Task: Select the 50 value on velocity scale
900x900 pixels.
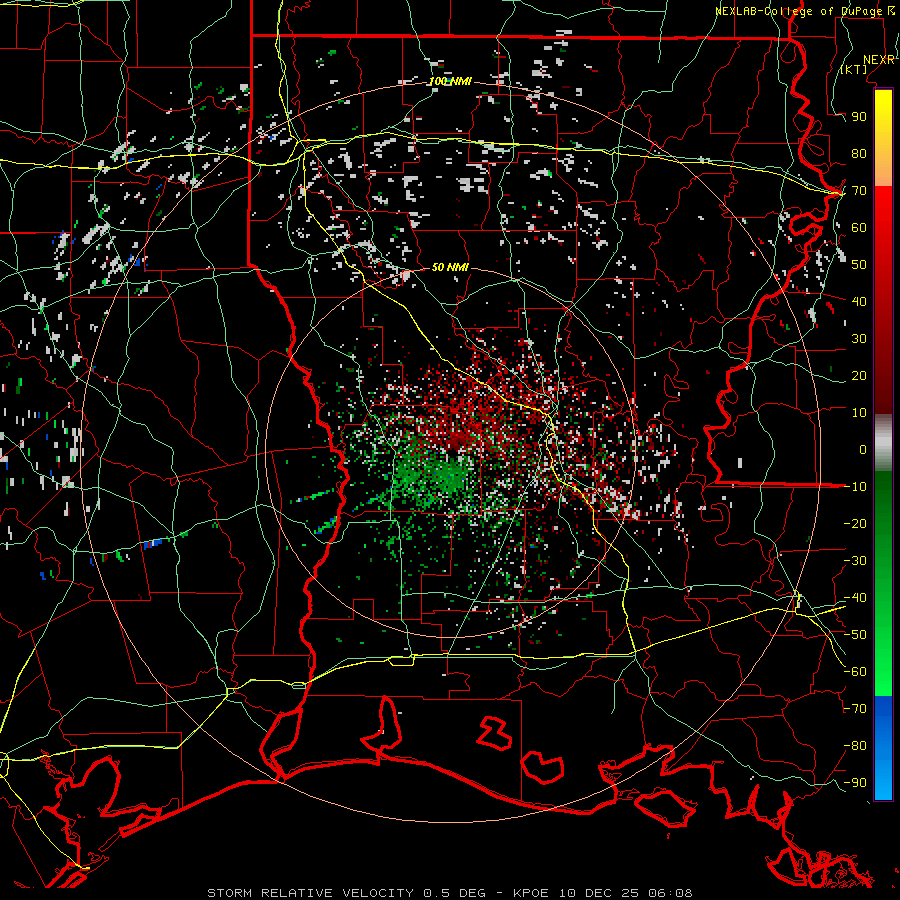Action: [x=859, y=265]
